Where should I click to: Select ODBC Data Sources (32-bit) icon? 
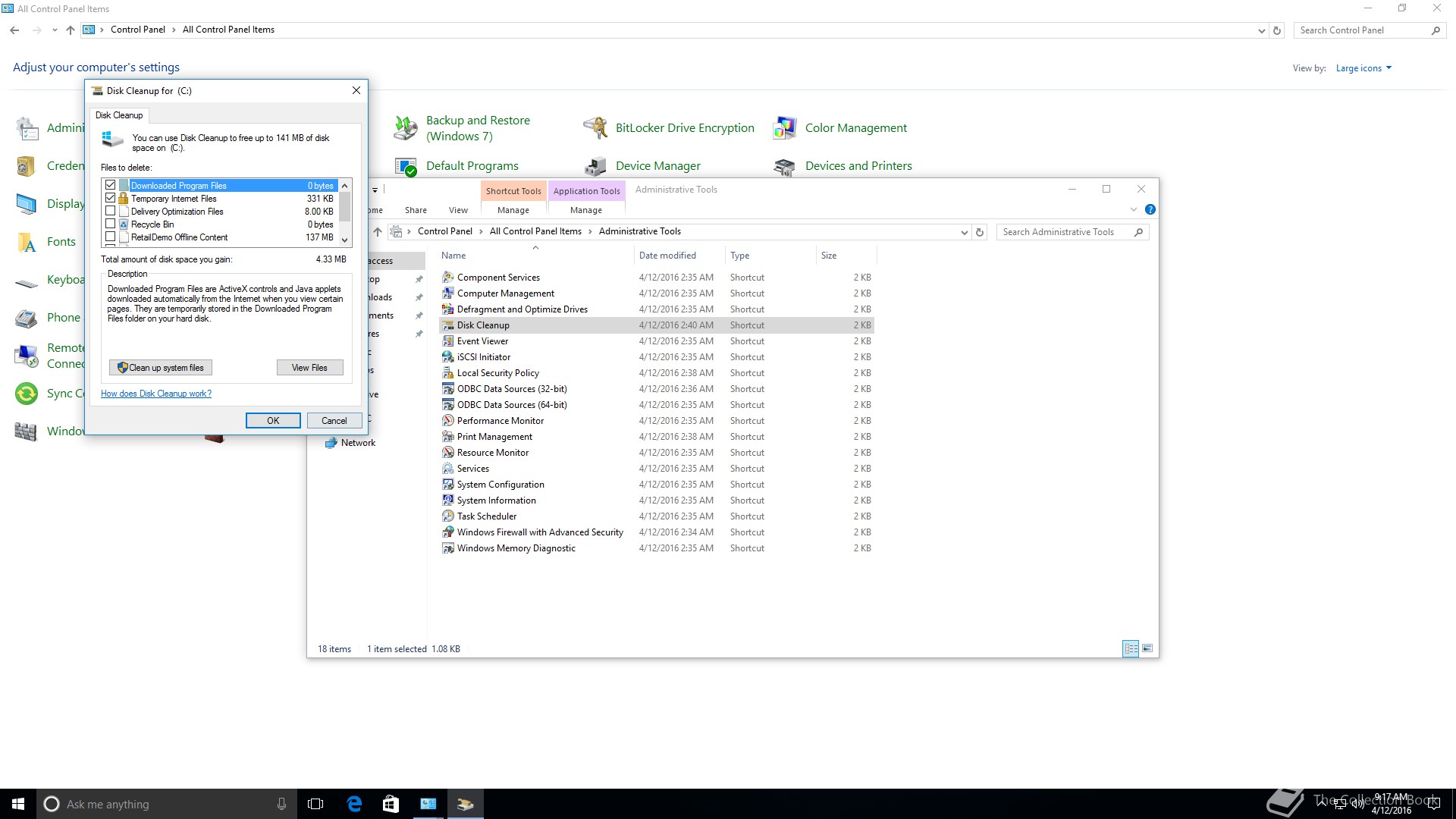(x=448, y=389)
